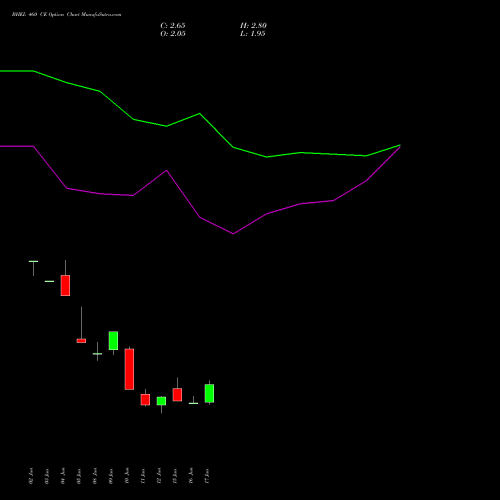Click the green candlestick for 12 Jun

(161, 401)
